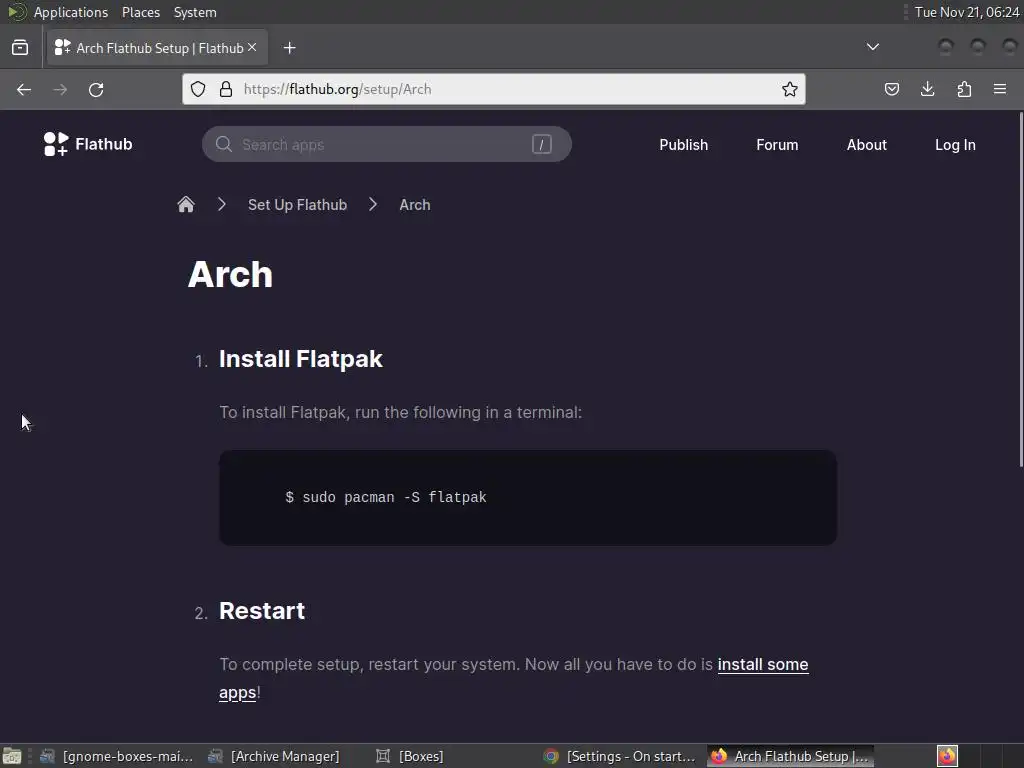Click the site security padlock icon
The image size is (1024, 768).
pyautogui.click(x=226, y=89)
